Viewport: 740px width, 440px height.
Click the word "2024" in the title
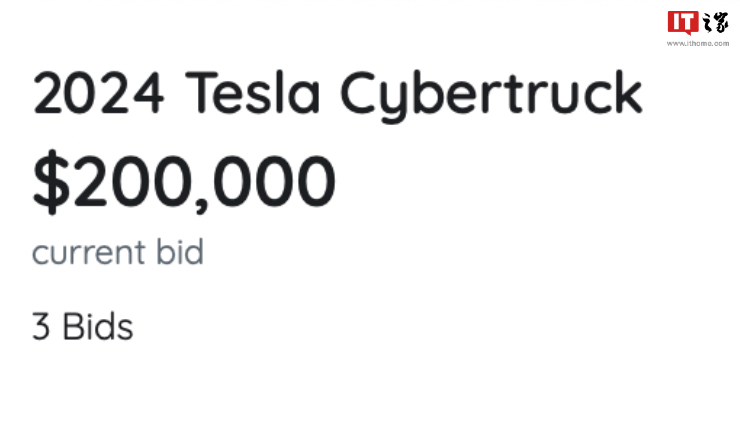[x=98, y=93]
